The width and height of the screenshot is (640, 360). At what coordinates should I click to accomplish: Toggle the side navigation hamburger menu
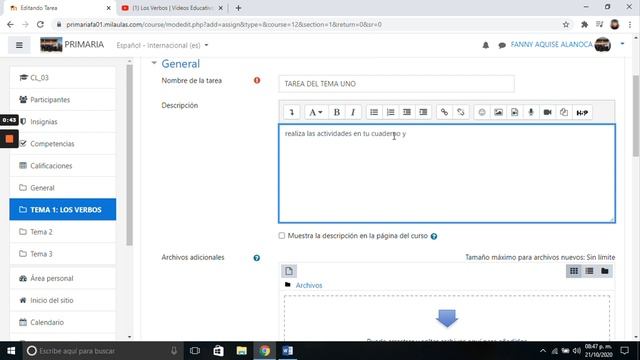[x=19, y=45]
